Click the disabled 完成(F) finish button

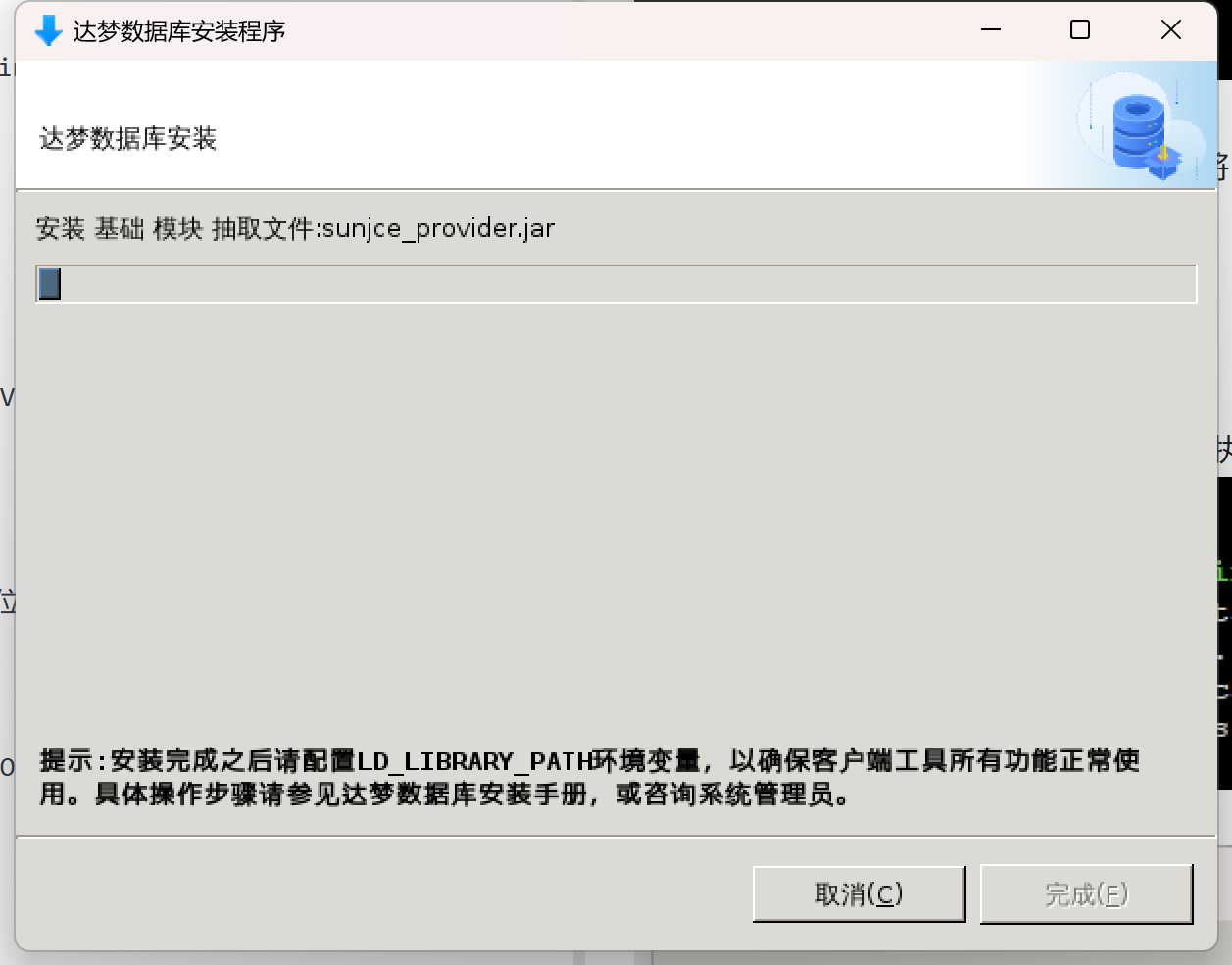coord(1086,893)
